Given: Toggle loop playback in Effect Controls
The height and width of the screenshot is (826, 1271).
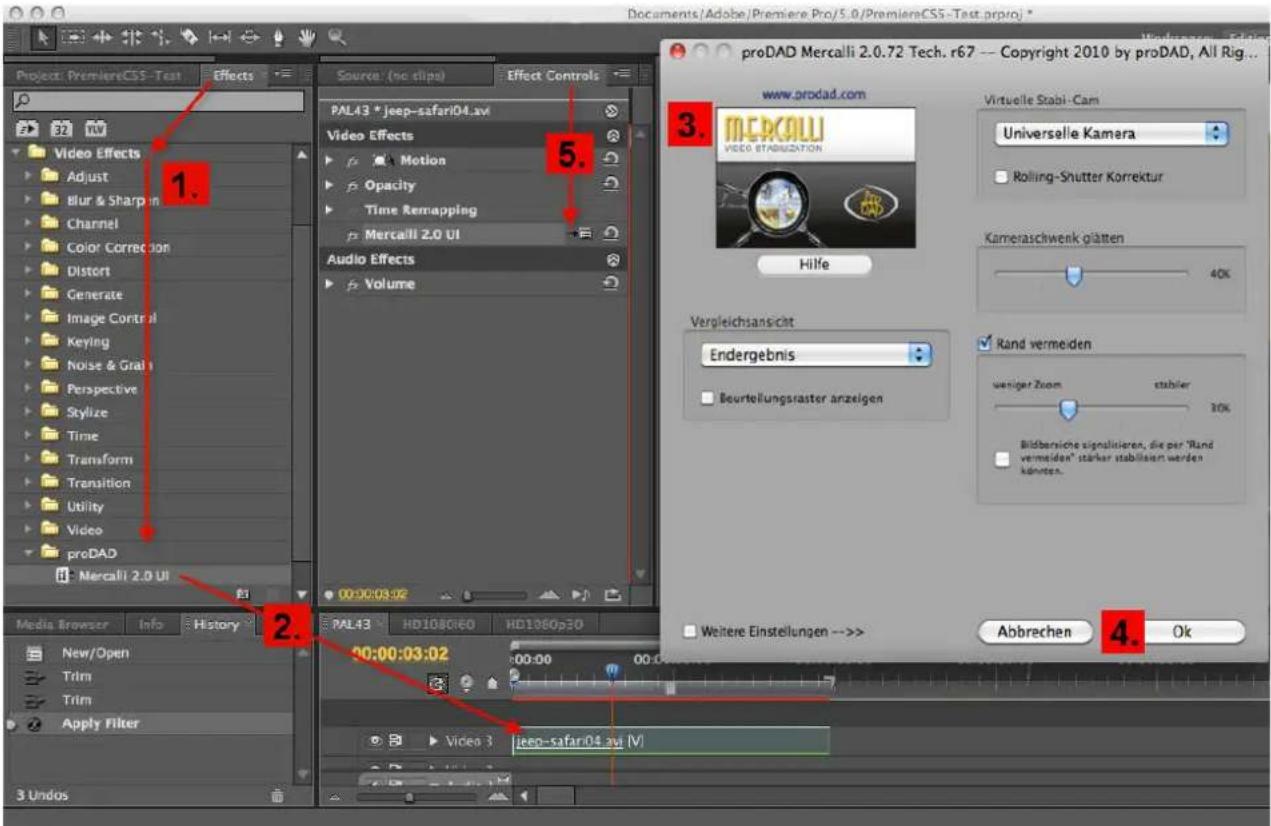Looking at the screenshot, I should (612, 596).
